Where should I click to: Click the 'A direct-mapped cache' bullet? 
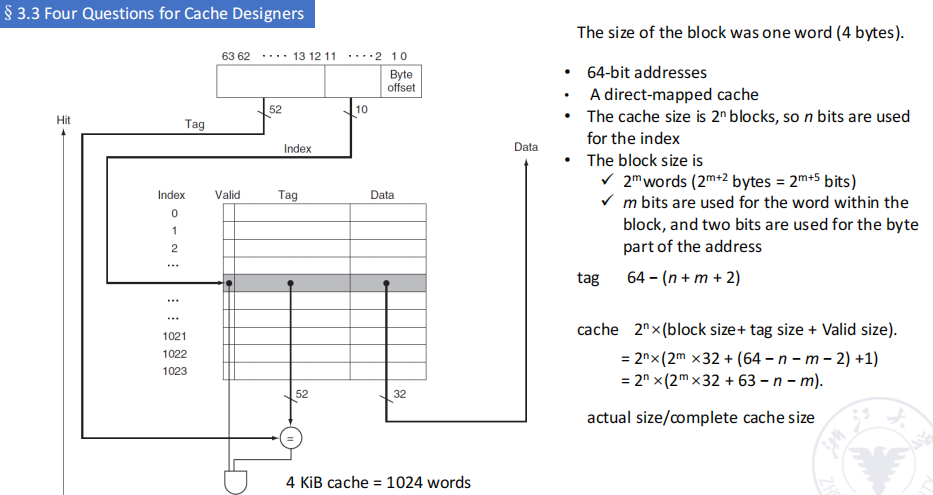click(673, 94)
